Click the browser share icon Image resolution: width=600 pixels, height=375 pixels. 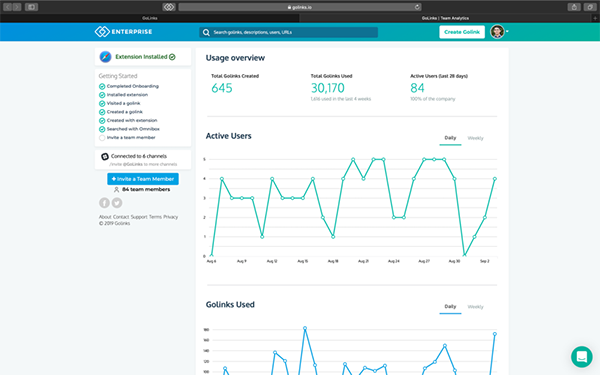point(574,7)
